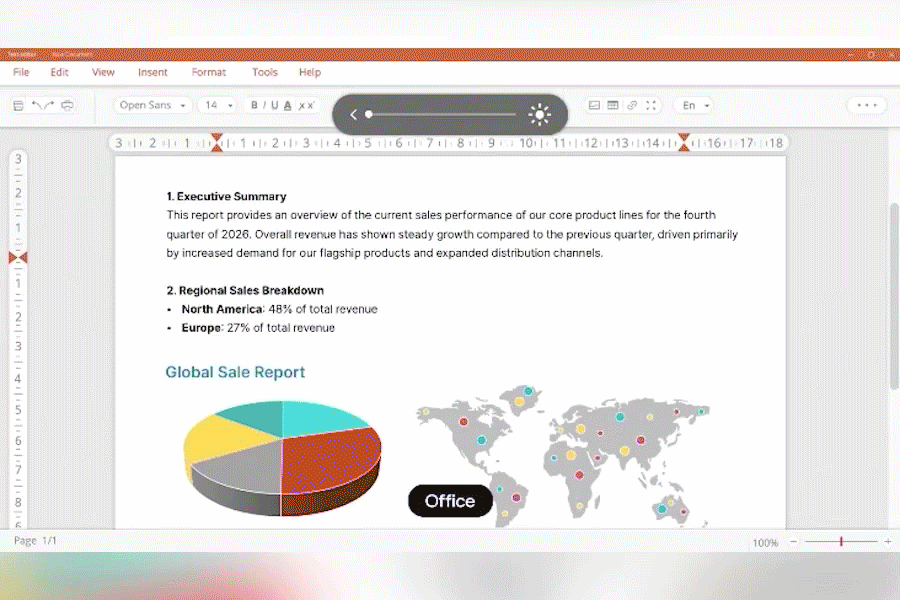
Task: Click the save document icon
Action: coord(18,106)
